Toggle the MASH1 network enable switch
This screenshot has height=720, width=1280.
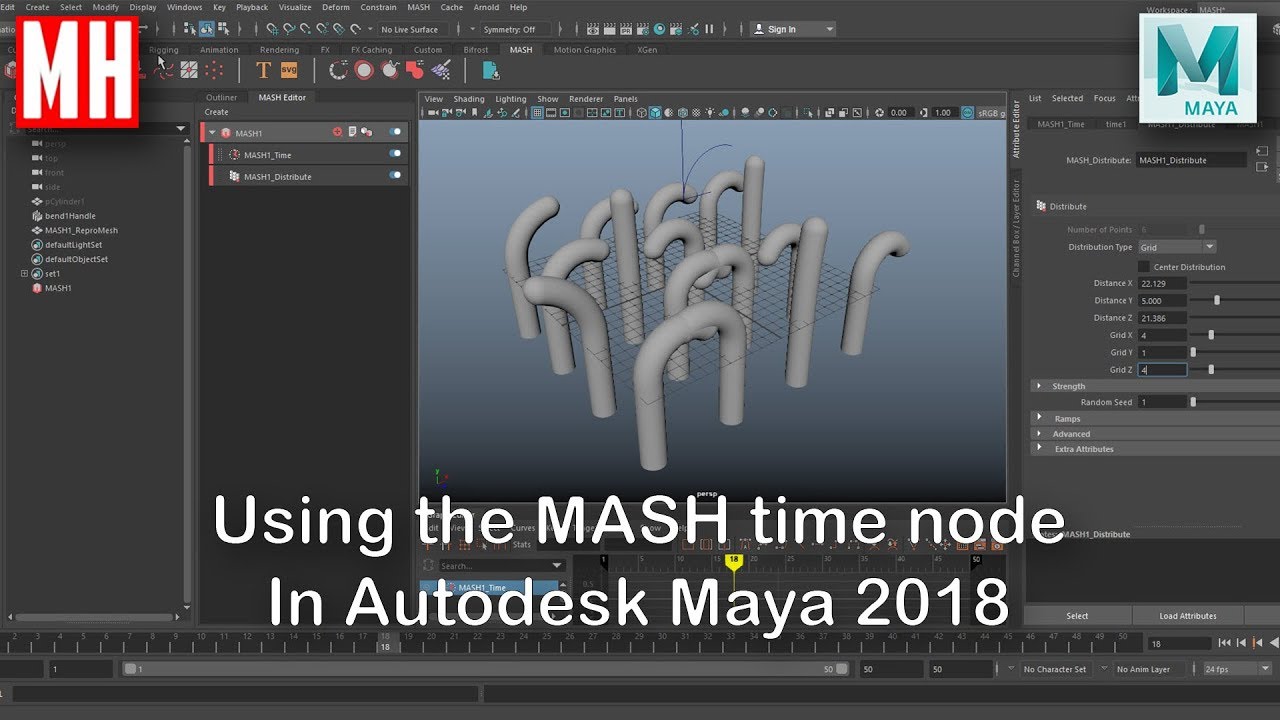[396, 132]
